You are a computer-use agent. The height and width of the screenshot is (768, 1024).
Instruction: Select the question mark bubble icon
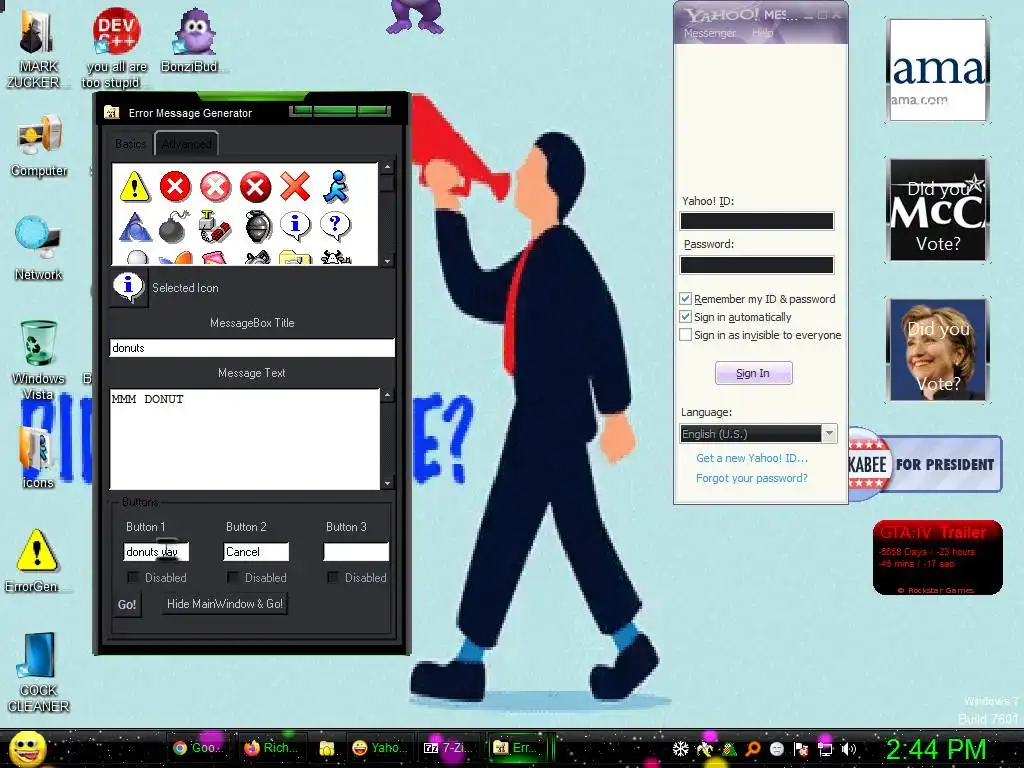coord(336,225)
